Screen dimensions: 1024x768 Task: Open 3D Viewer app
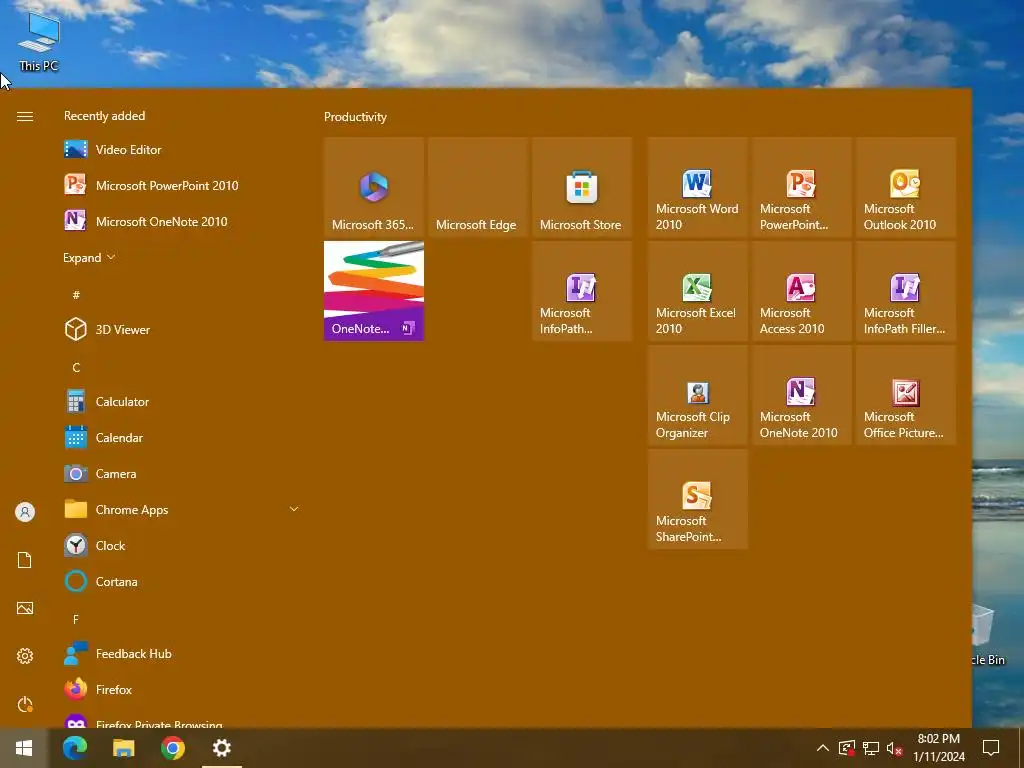pos(180,330)
